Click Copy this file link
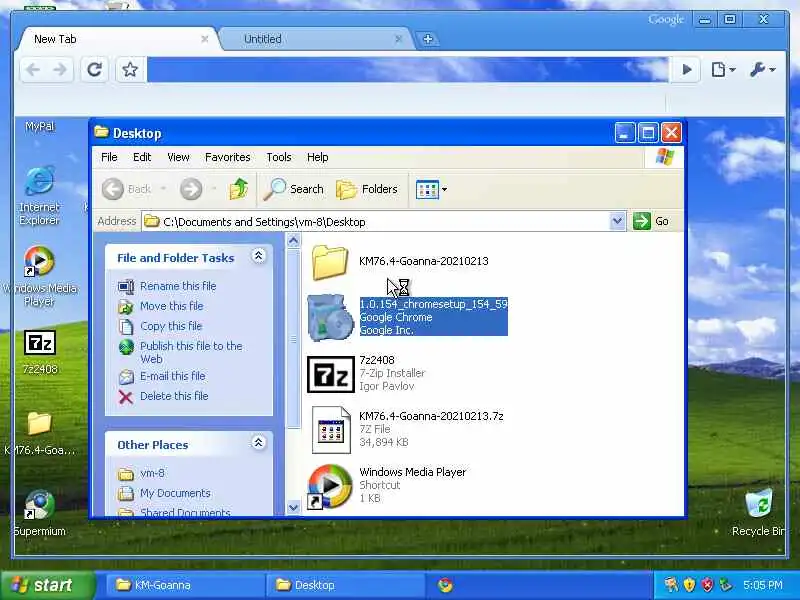Image resolution: width=800 pixels, height=600 pixels. pyautogui.click(x=171, y=326)
